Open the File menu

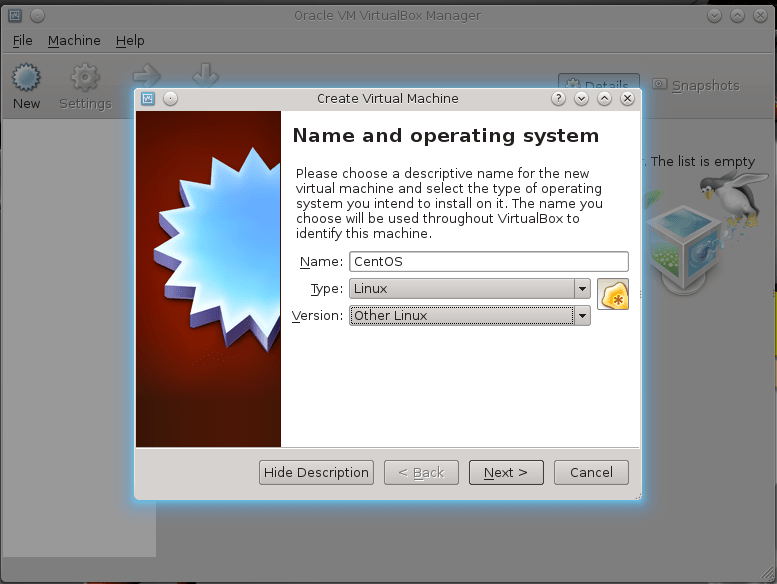(22, 41)
